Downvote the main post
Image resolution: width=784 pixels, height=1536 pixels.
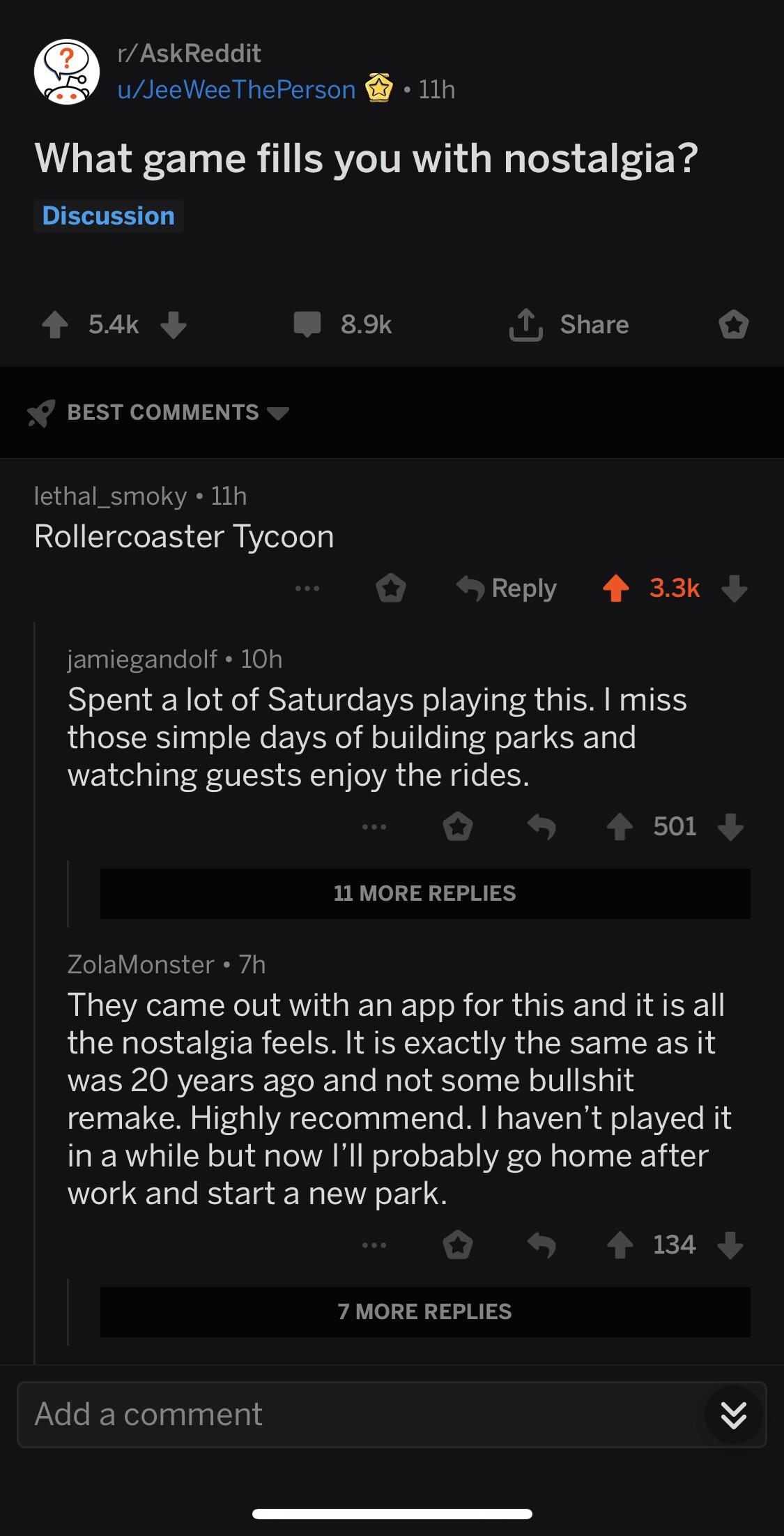[x=174, y=324]
